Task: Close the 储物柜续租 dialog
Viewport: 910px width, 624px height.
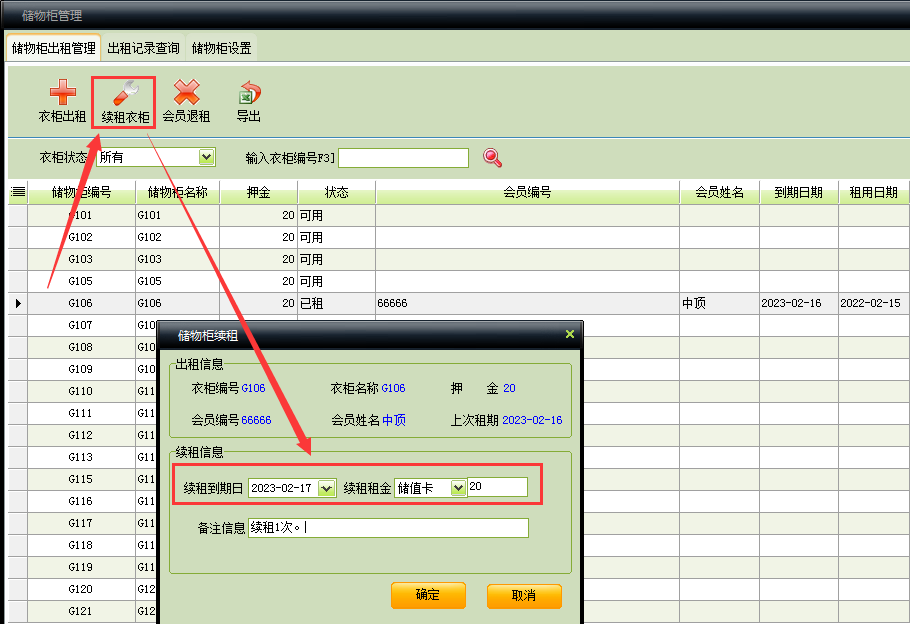Action: pyautogui.click(x=570, y=334)
